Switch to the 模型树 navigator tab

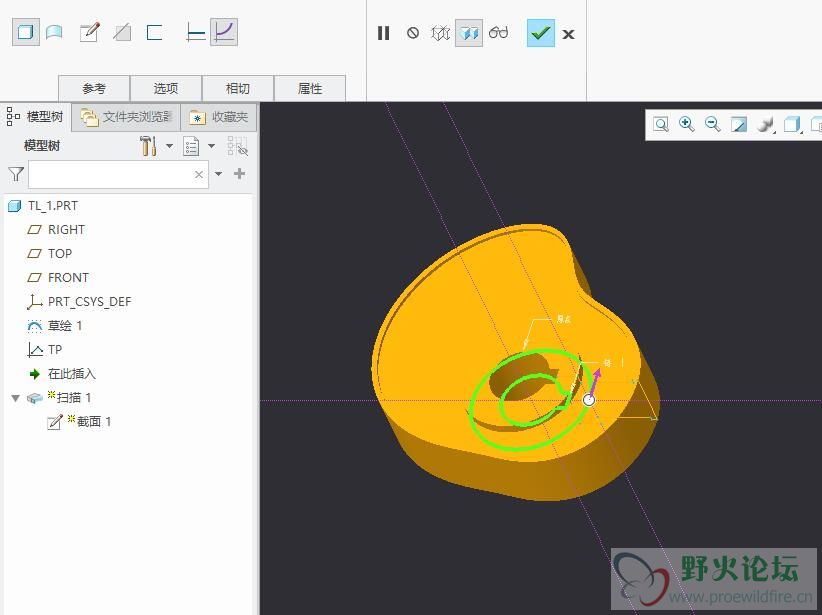coord(36,117)
